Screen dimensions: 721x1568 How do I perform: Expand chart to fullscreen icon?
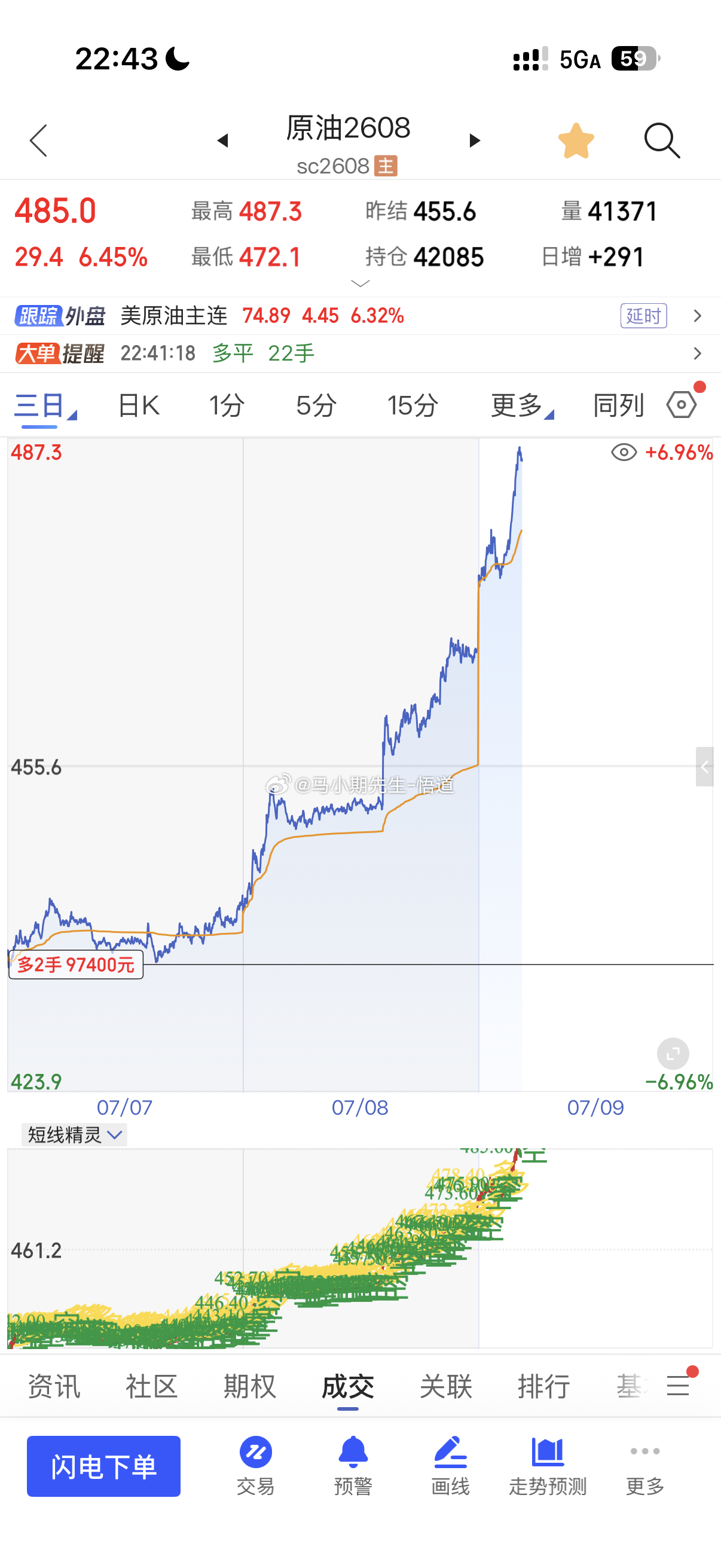(x=673, y=1053)
